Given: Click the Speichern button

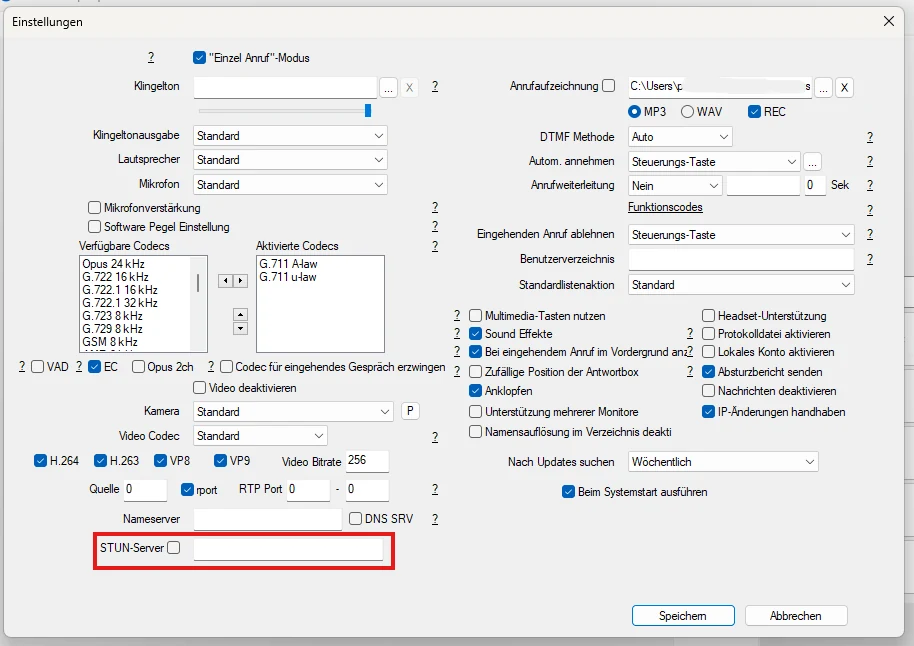Looking at the screenshot, I should 683,616.
